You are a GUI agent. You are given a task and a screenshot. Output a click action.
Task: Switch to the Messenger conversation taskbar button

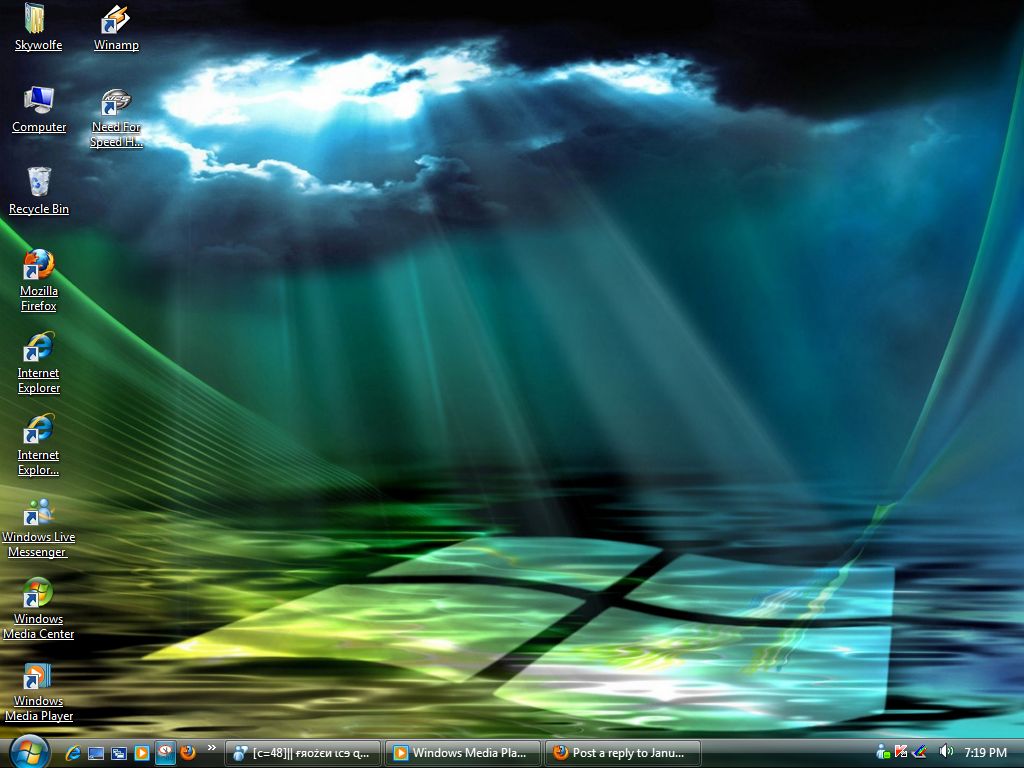pyautogui.click(x=303, y=753)
